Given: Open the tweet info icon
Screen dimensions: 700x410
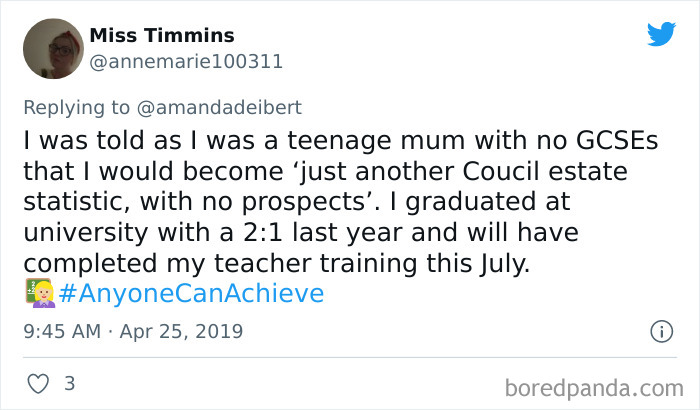Looking at the screenshot, I should (x=660, y=330).
